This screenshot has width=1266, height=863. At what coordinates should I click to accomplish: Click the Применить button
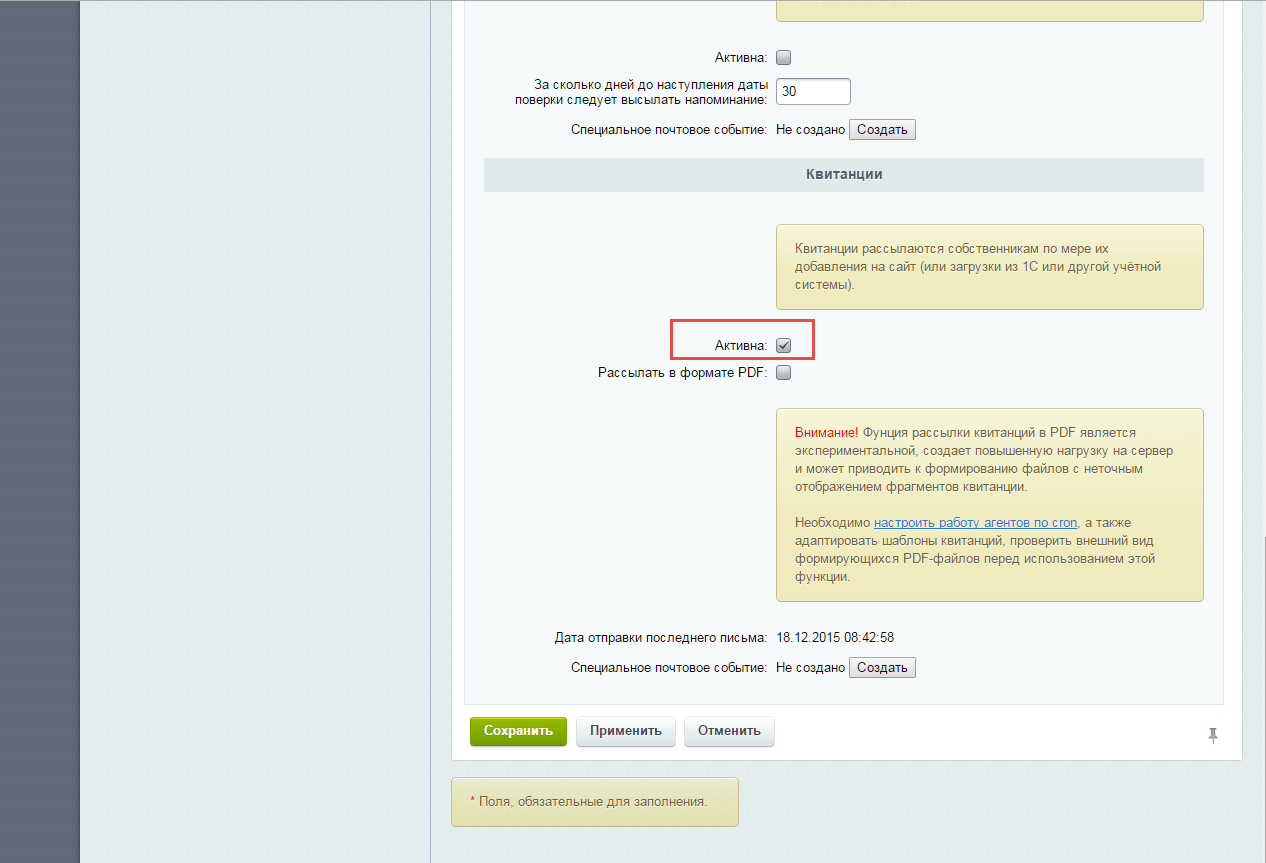pos(625,731)
